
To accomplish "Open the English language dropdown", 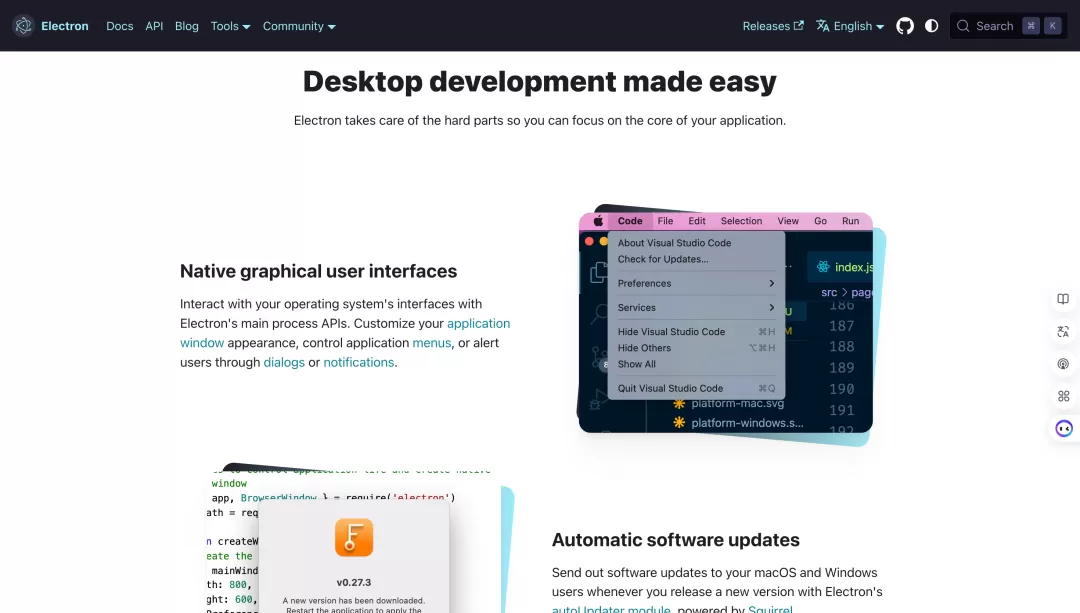I will [x=858, y=26].
